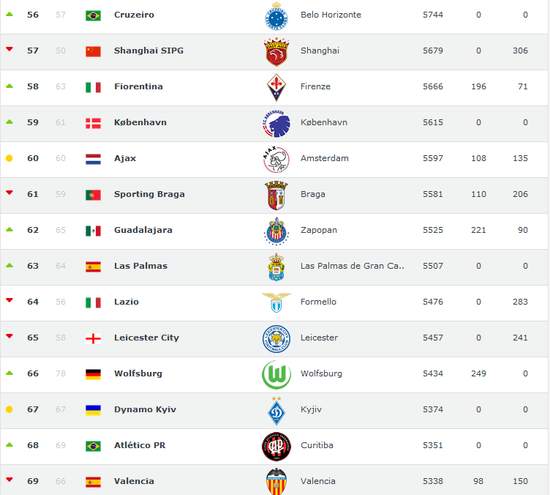Click the Mexican flag beside Guadalajara
Viewport: 550px width, 495px height.
93,231
